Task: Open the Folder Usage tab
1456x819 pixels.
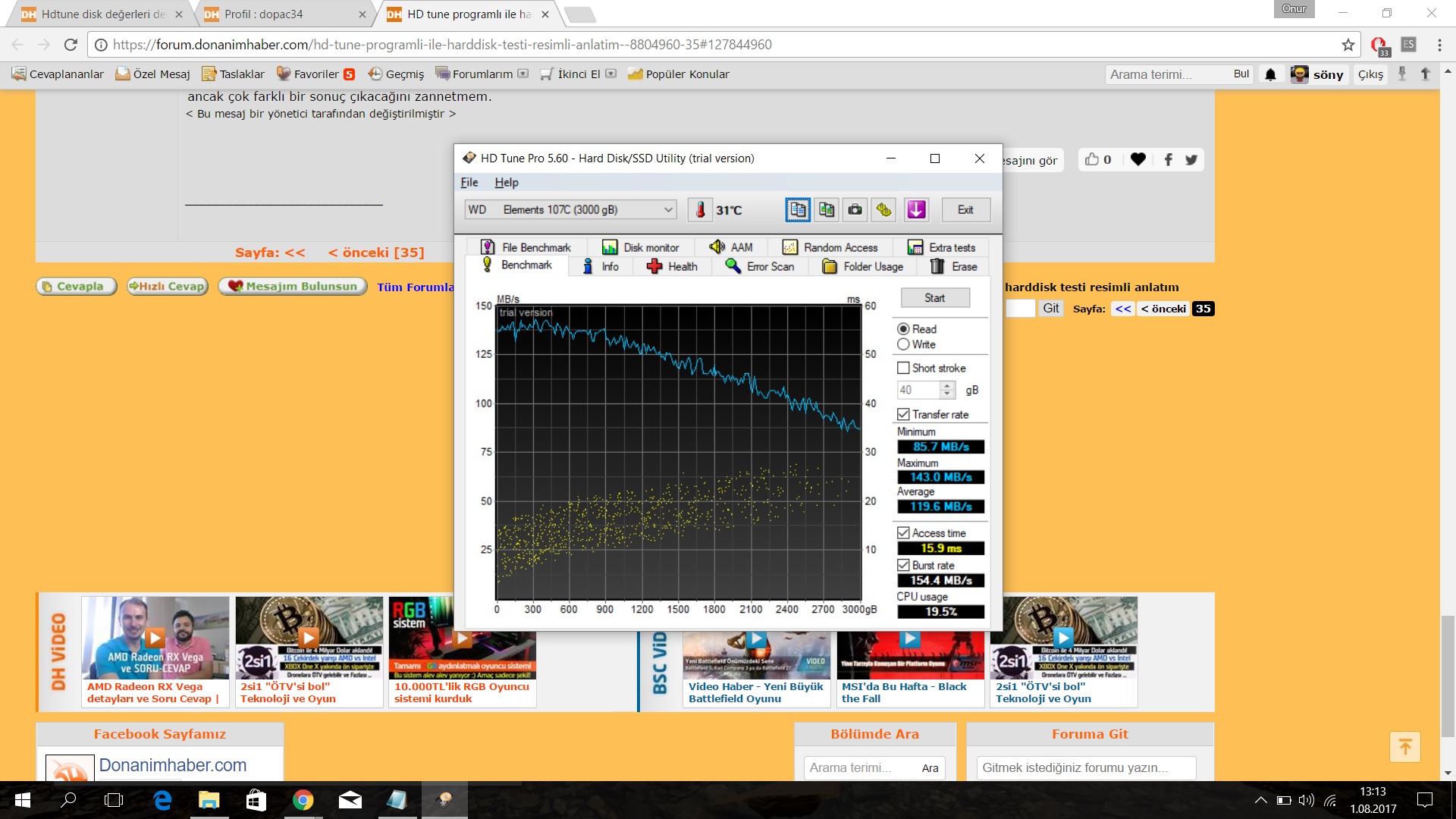Action: [863, 266]
